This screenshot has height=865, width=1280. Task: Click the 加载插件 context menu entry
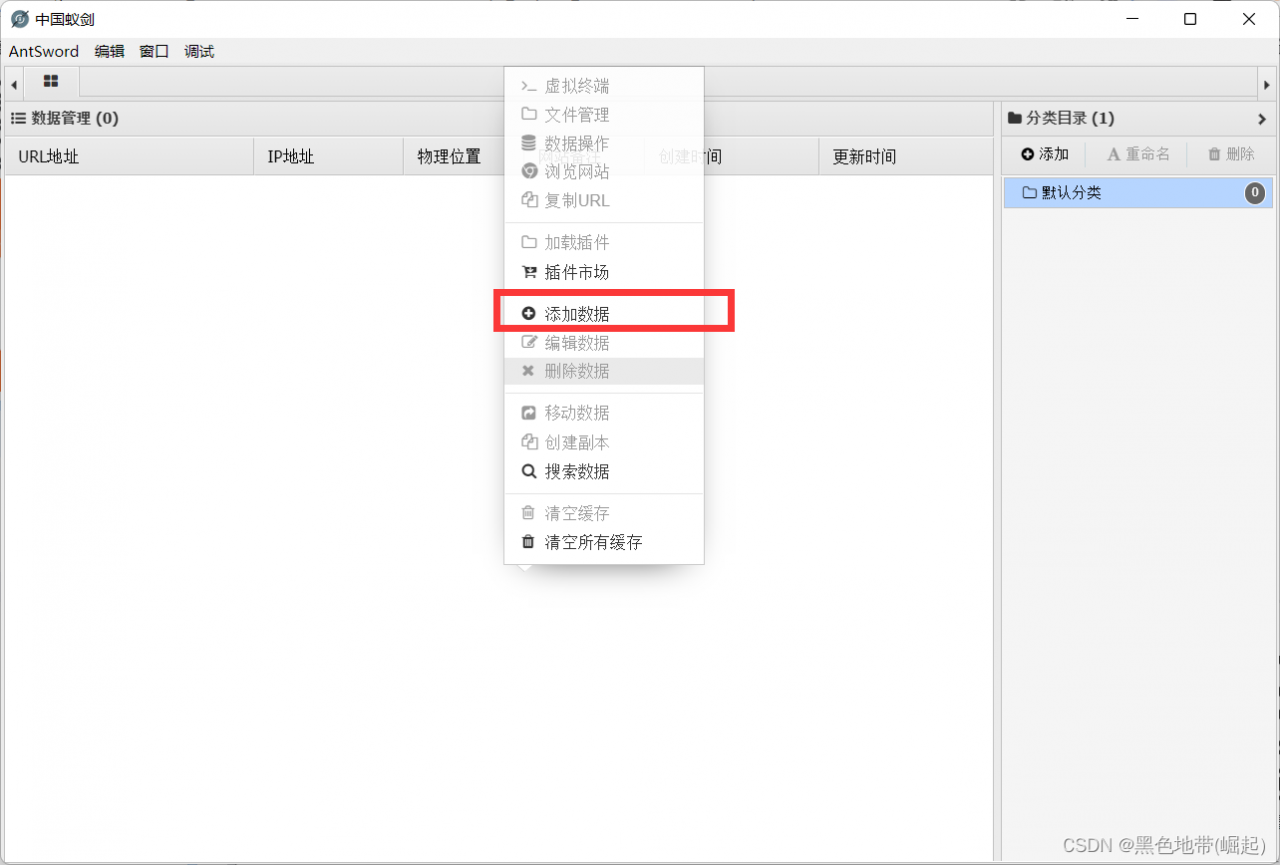[x=604, y=242]
